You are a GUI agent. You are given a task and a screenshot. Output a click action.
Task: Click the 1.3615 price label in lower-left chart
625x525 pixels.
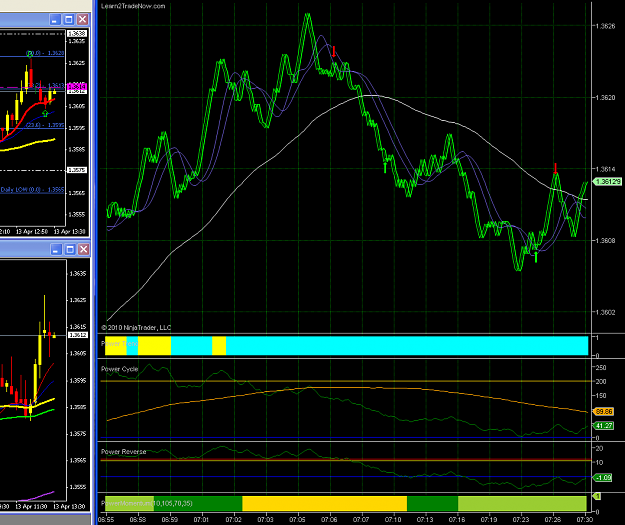(x=78, y=327)
